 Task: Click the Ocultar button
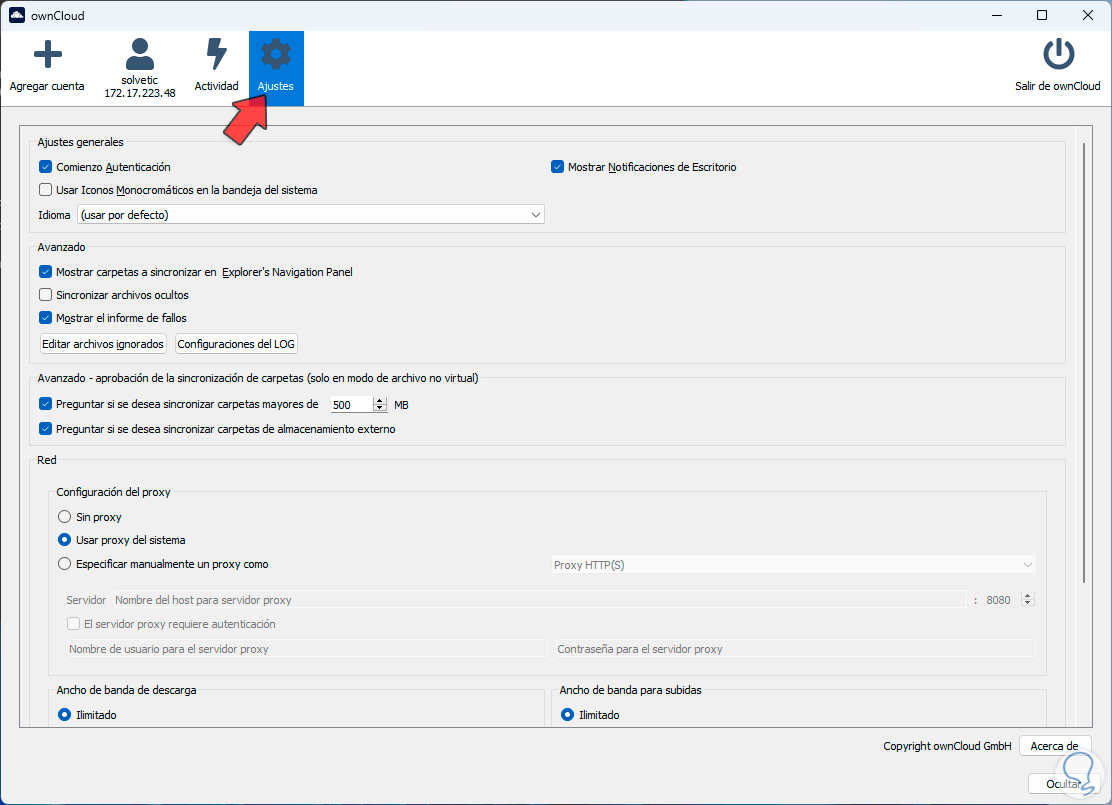click(1063, 783)
